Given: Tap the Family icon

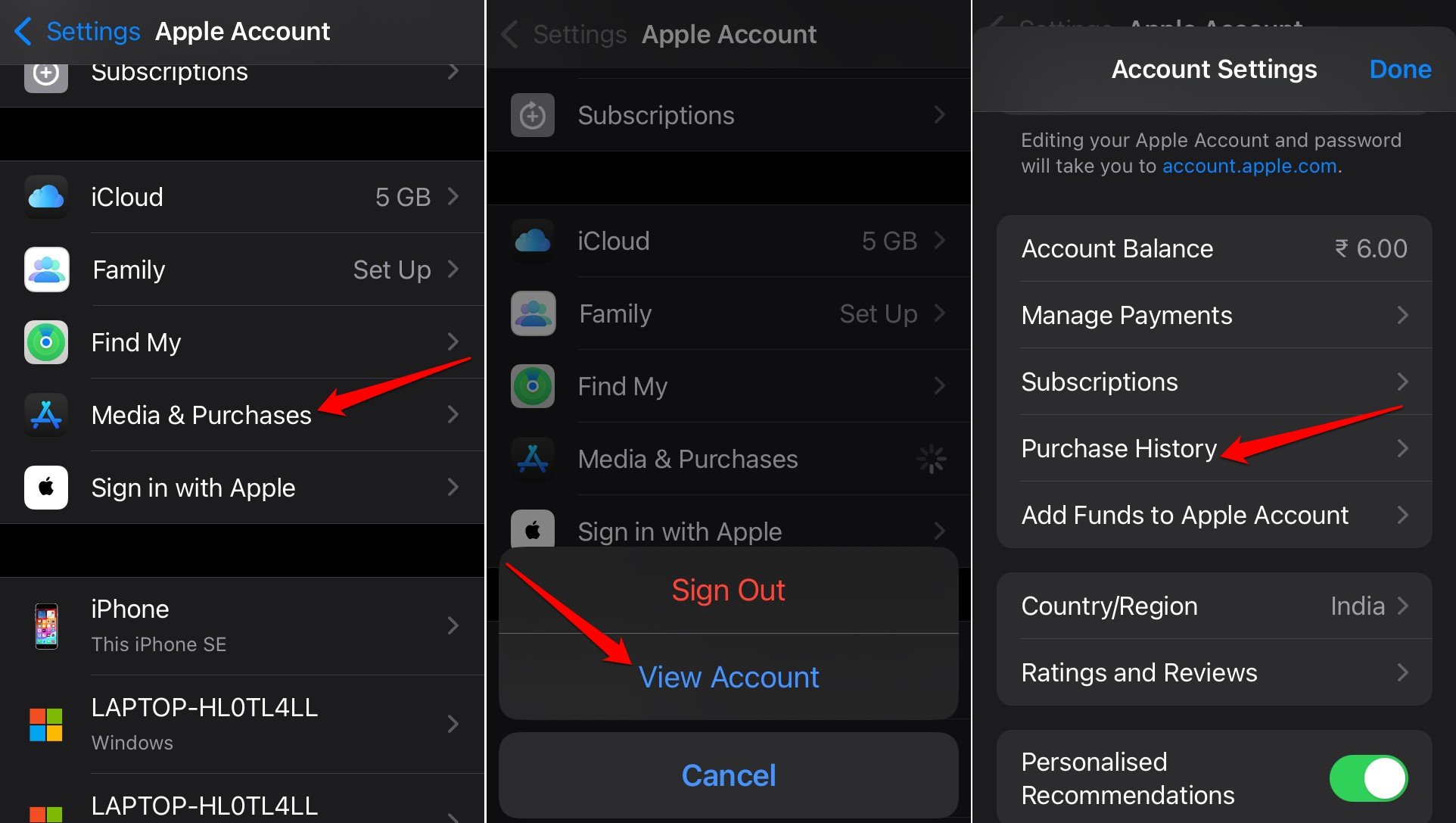Looking at the screenshot, I should 46,269.
